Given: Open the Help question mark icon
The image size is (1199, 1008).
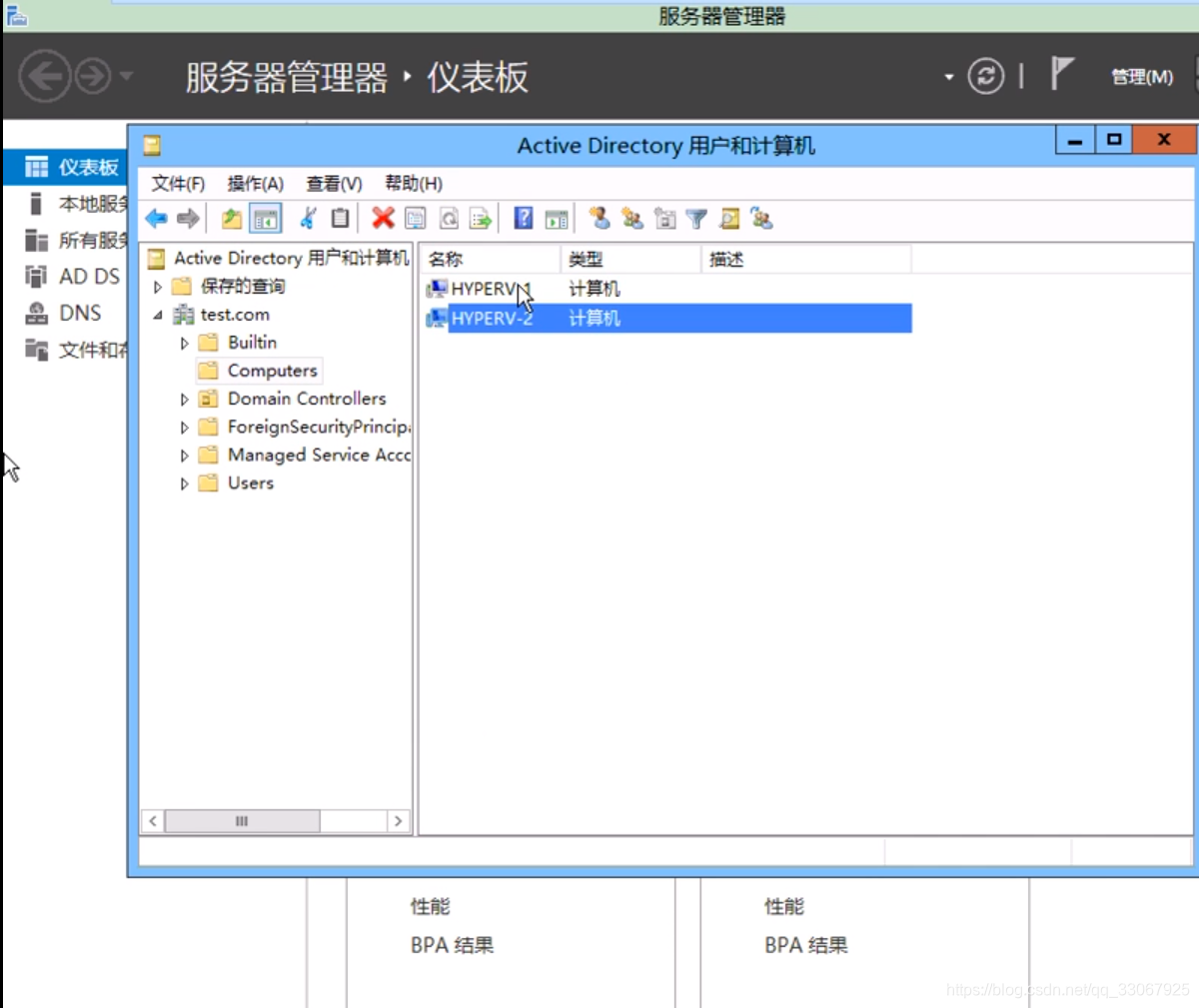Looking at the screenshot, I should click(524, 219).
